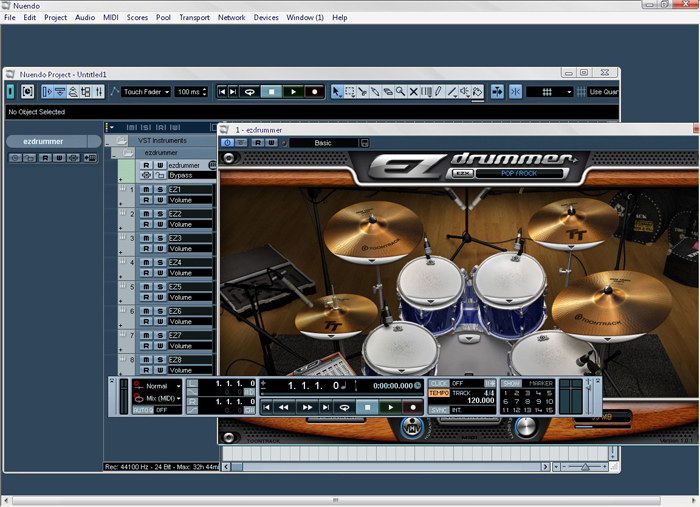Enable Read automation on EZ5 track
The height and width of the screenshot is (507, 700).
pos(146,297)
